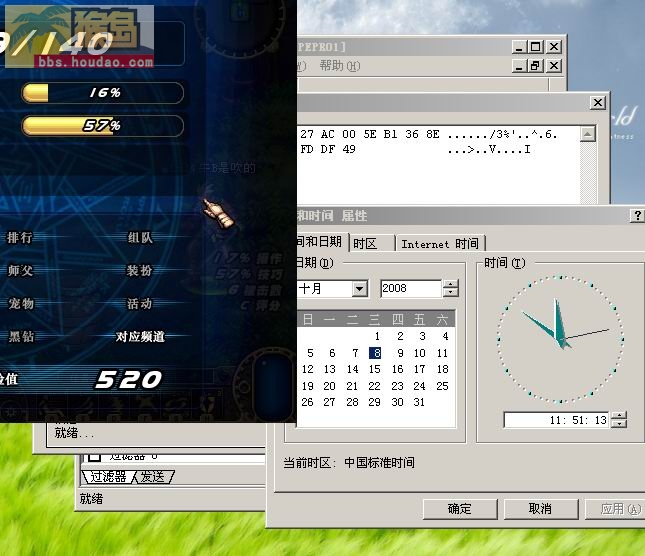Decrease the year with spinner down arrow
Viewport: 645px width, 556px height.
coord(451,292)
